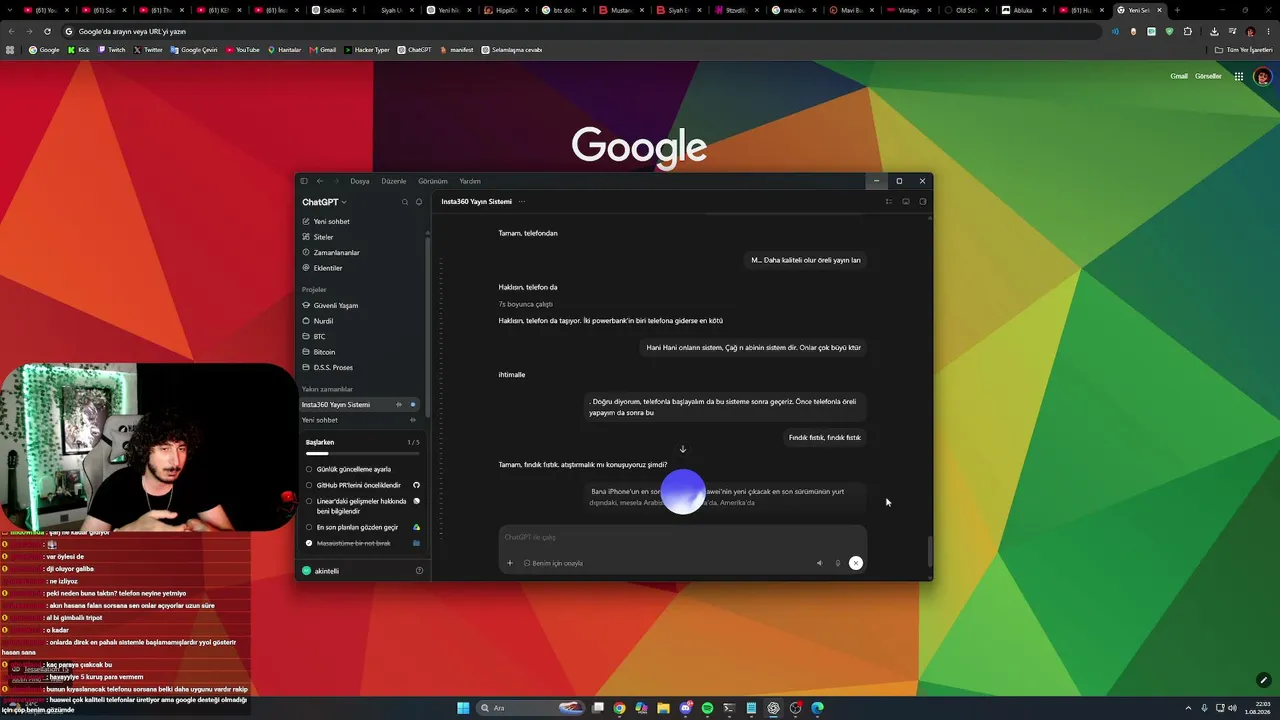Open Chrome extensions puzzle icon
The width and height of the screenshot is (1280, 720).
click(1188, 31)
